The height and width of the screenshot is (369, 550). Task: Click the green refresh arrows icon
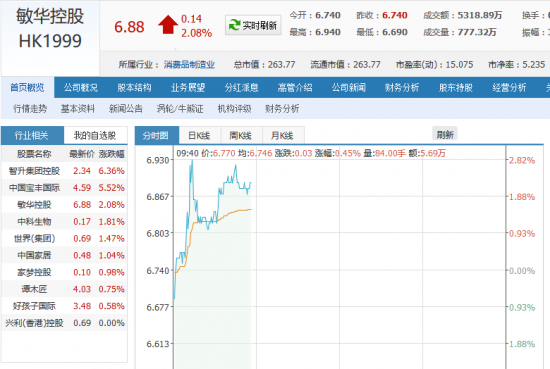pyautogui.click(x=234, y=25)
